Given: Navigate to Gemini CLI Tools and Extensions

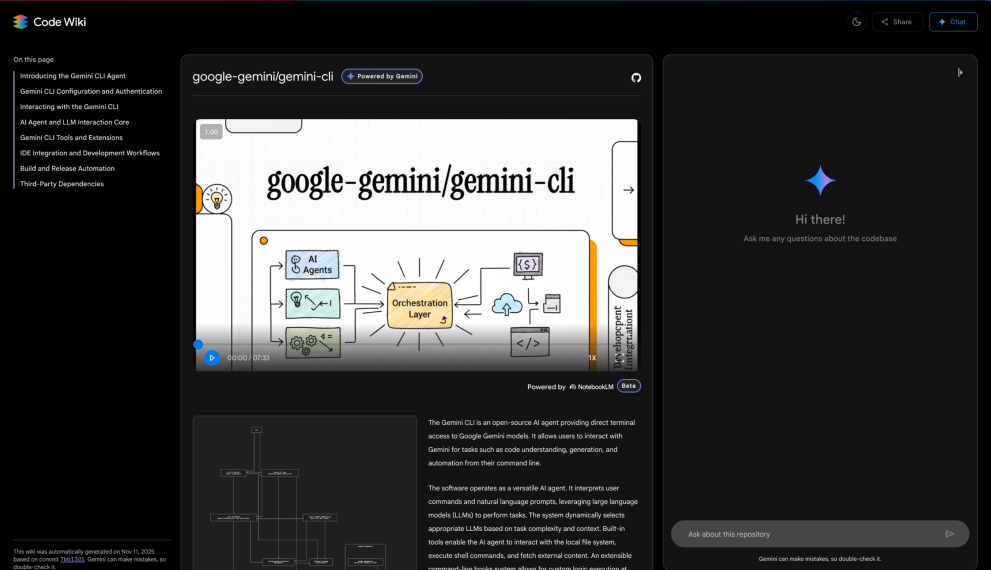Looking at the screenshot, I should pyautogui.click(x=71, y=138).
